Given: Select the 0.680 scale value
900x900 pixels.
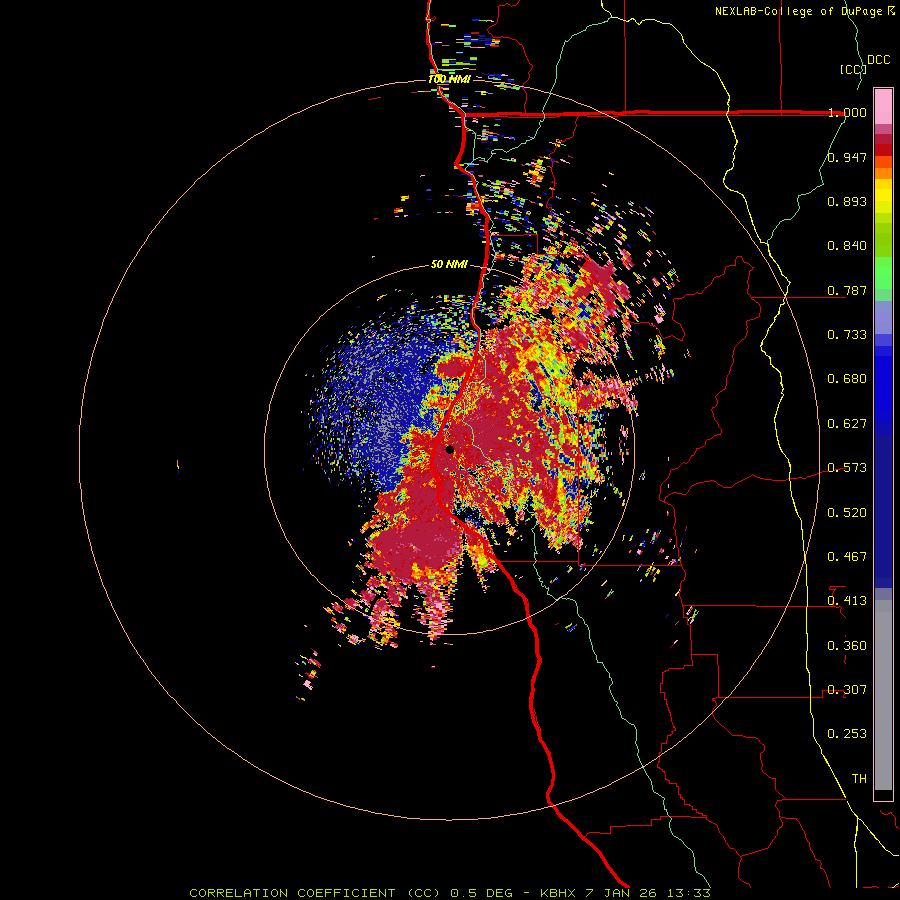Looking at the screenshot, I should tap(847, 379).
